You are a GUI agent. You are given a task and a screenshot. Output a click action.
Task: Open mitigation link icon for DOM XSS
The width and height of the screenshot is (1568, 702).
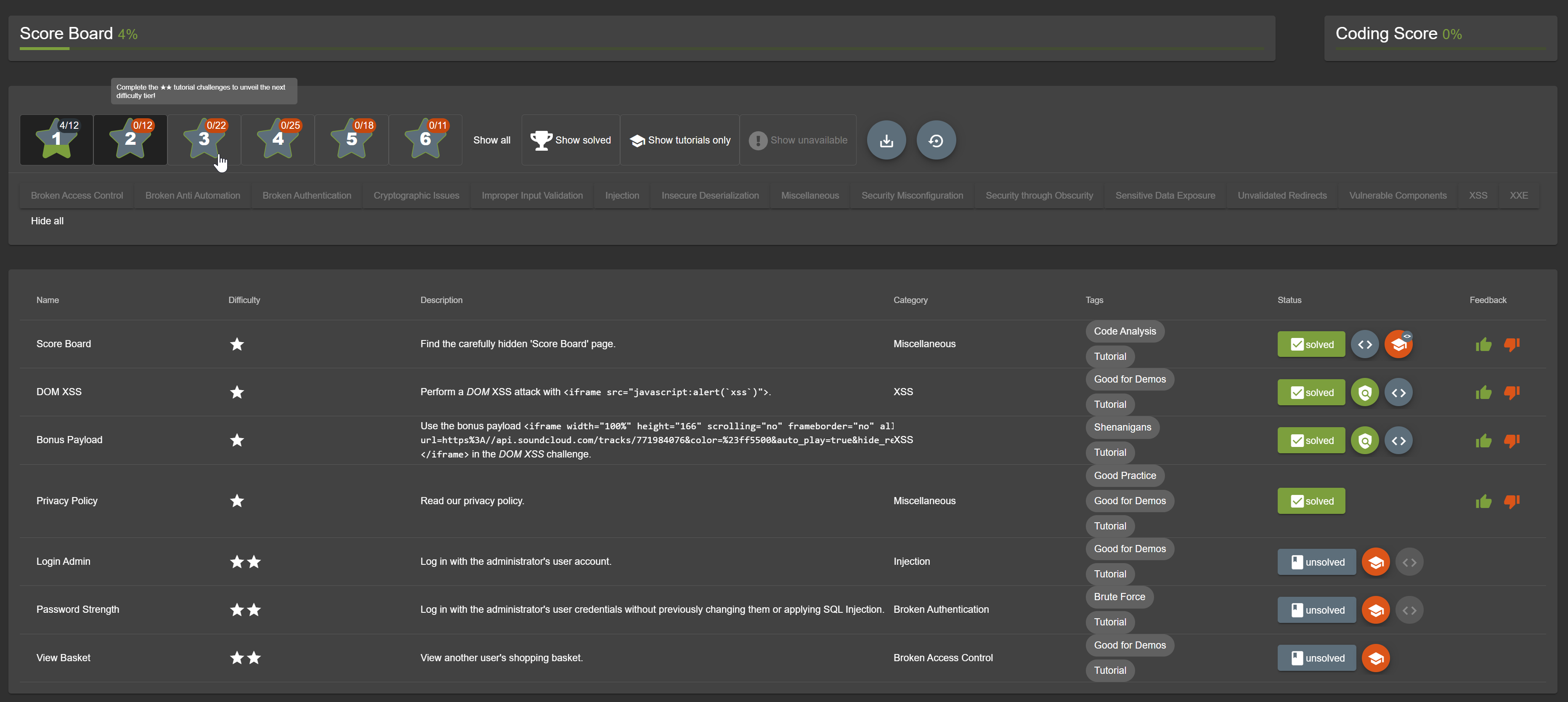tap(1365, 393)
